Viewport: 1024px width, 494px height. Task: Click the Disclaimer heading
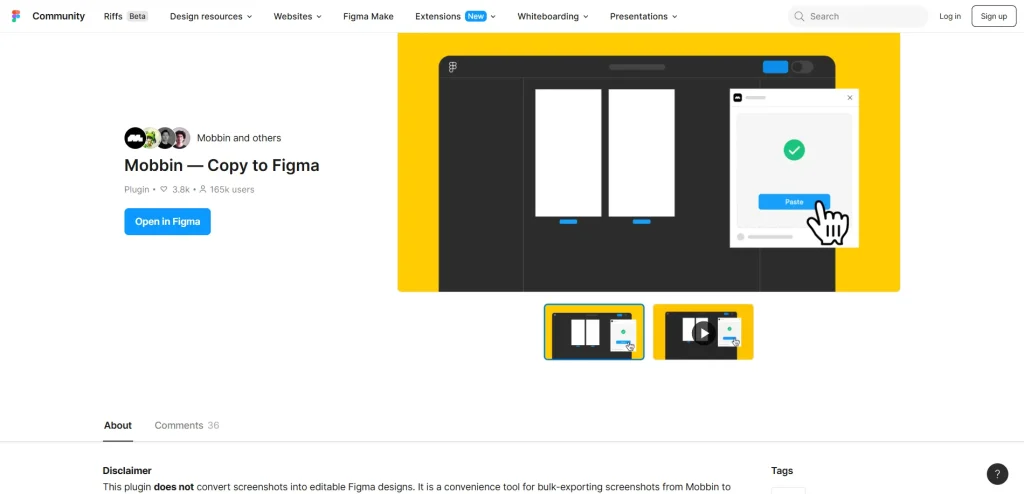(127, 470)
